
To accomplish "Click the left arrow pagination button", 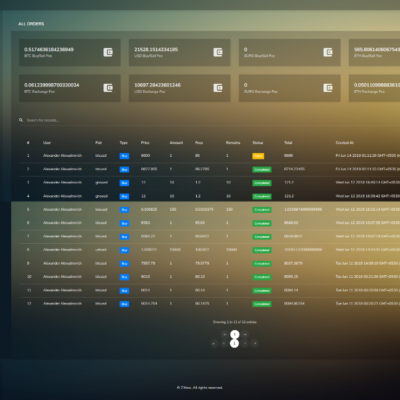I will (225, 334).
